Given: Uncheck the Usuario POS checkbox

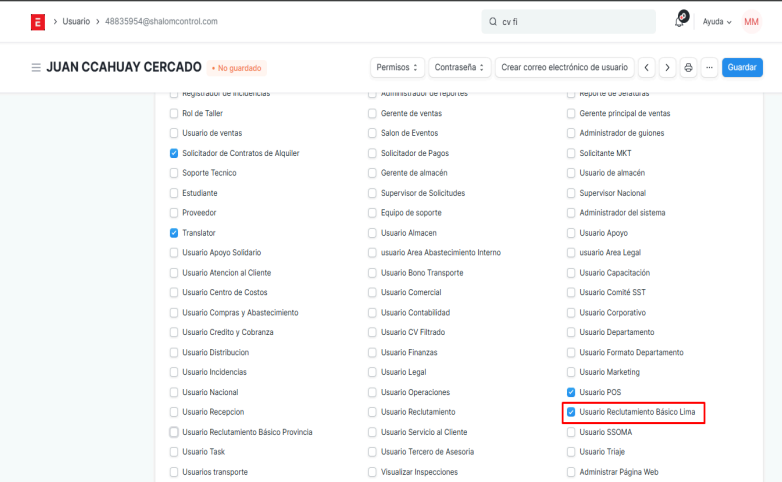Looking at the screenshot, I should [571, 392].
